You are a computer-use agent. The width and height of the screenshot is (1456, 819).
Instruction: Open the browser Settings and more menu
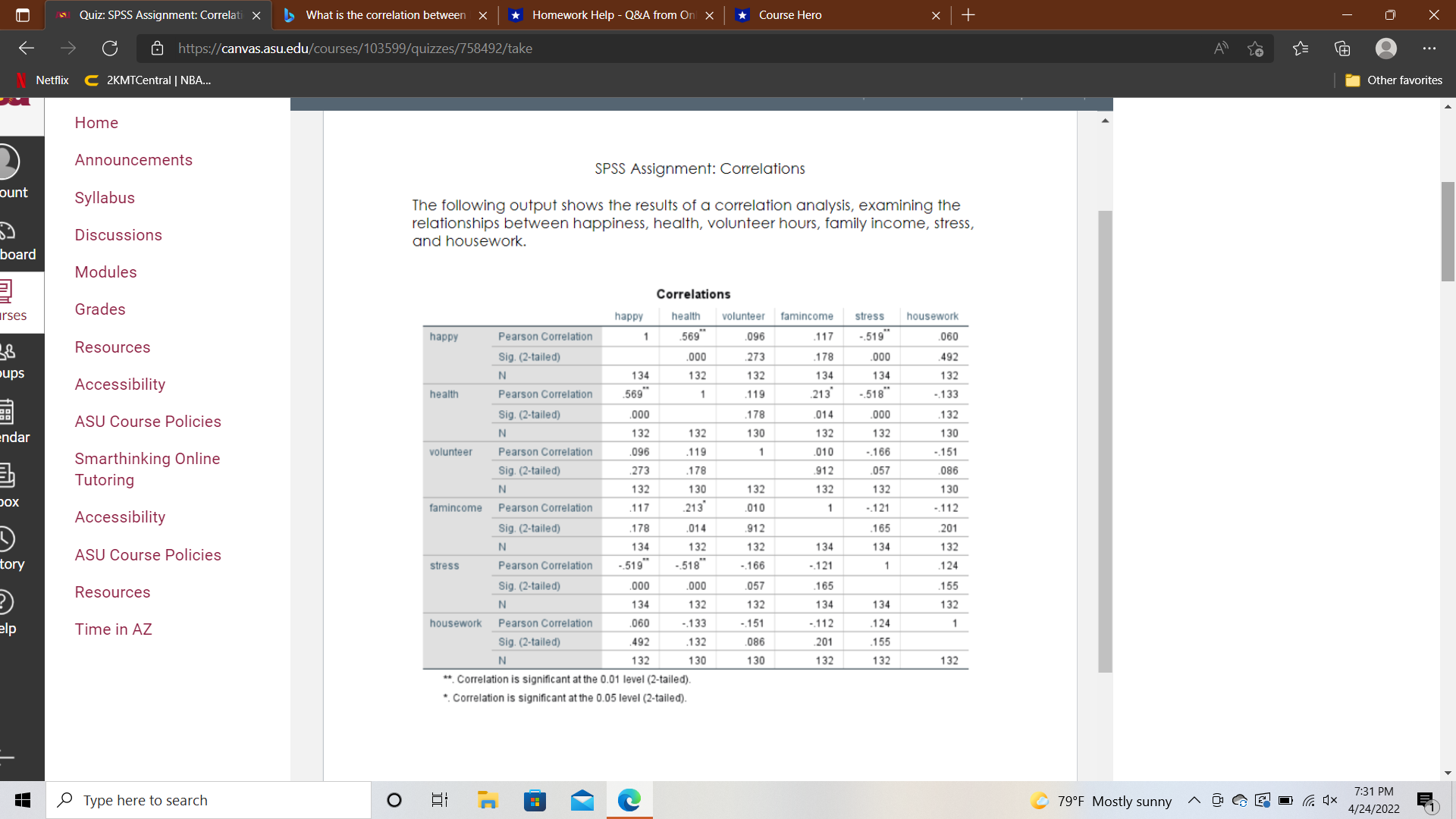tap(1429, 48)
